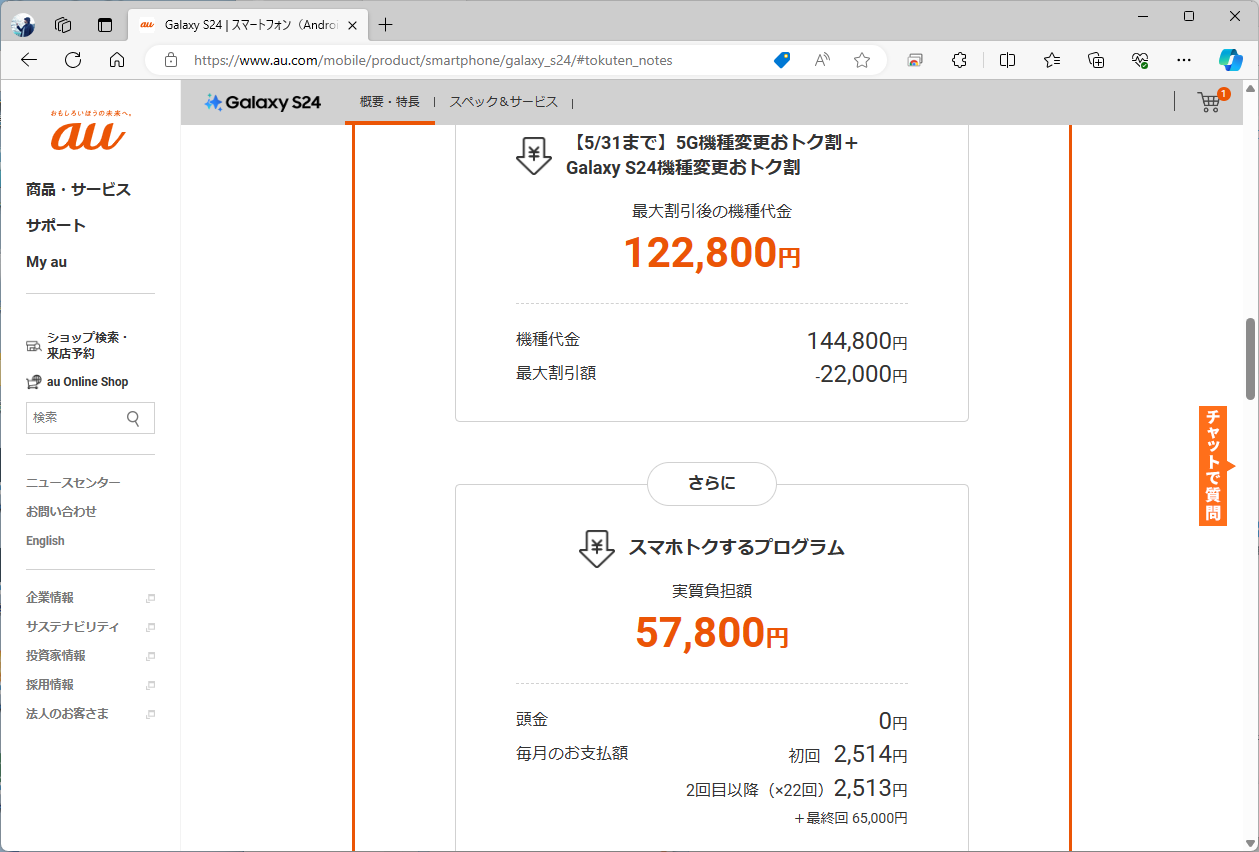Click the browser back arrow

click(29, 60)
